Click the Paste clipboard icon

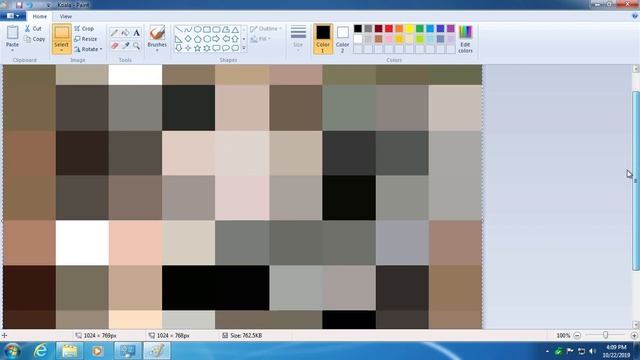[x=12, y=32]
